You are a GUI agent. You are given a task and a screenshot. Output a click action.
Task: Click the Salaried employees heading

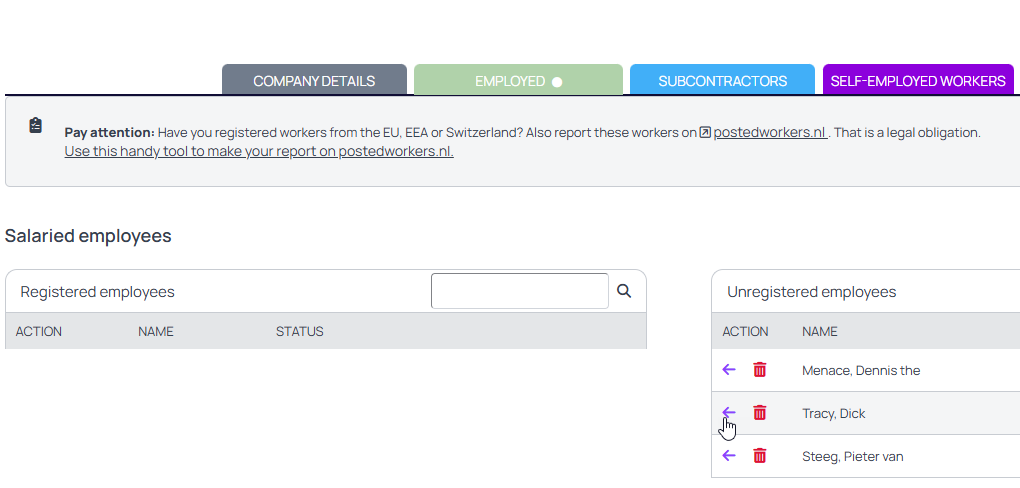[88, 236]
